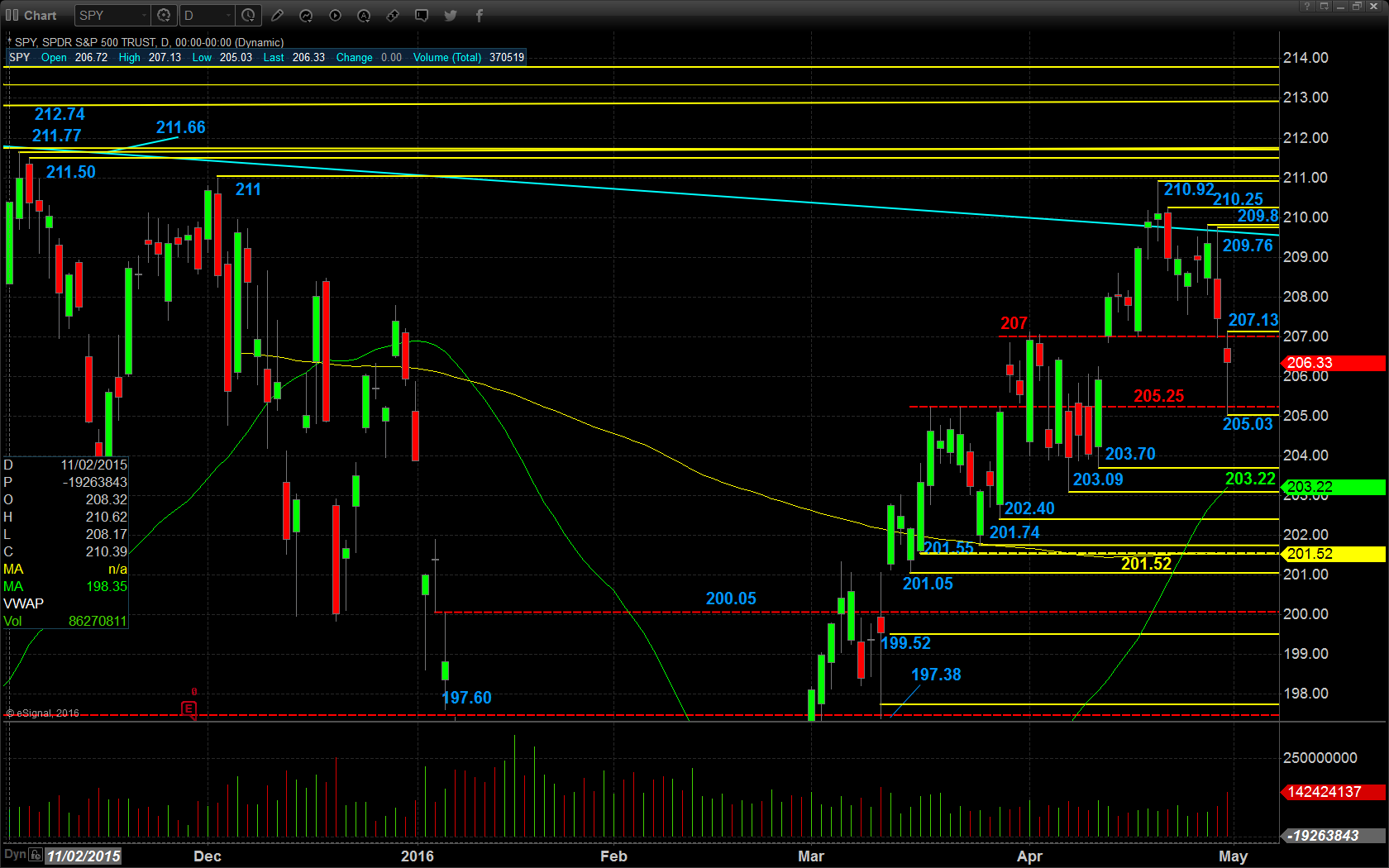Screen dimensions: 1389x868
Task: Open the time template clock menu
Action: [248, 16]
